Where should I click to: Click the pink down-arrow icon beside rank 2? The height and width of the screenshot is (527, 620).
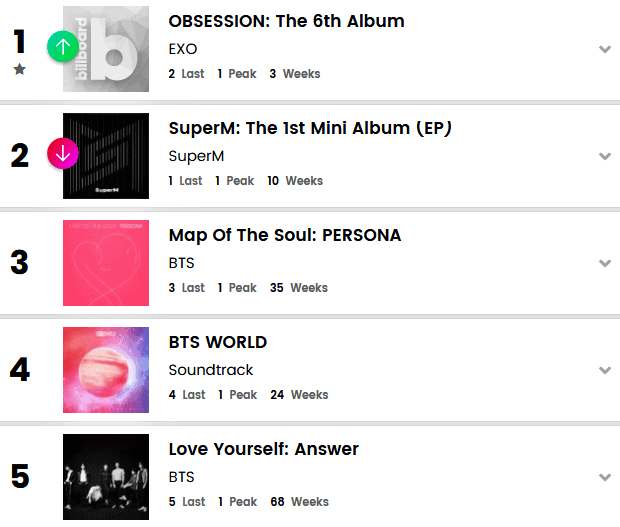click(62, 154)
